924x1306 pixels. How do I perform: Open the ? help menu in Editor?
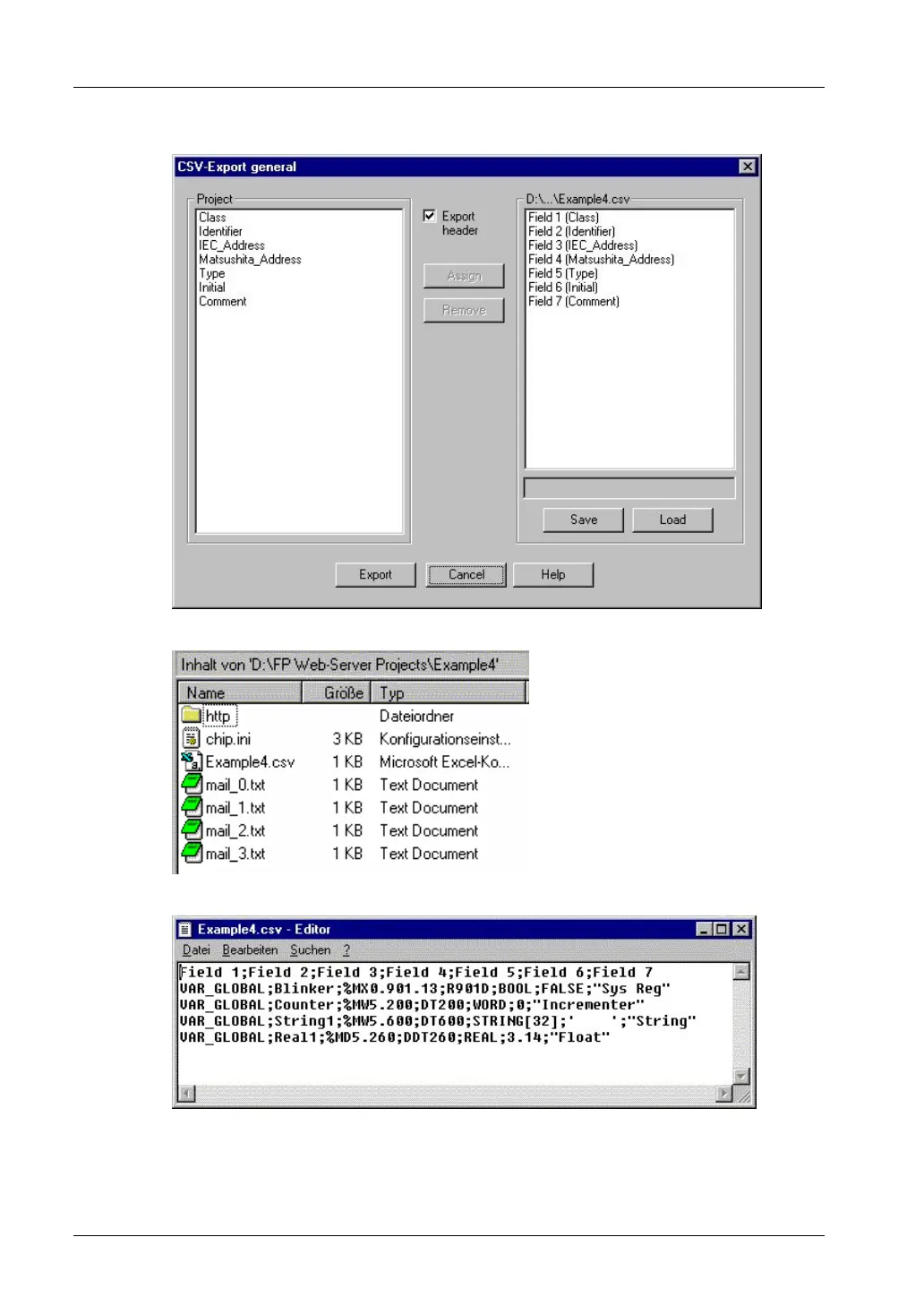(346, 950)
